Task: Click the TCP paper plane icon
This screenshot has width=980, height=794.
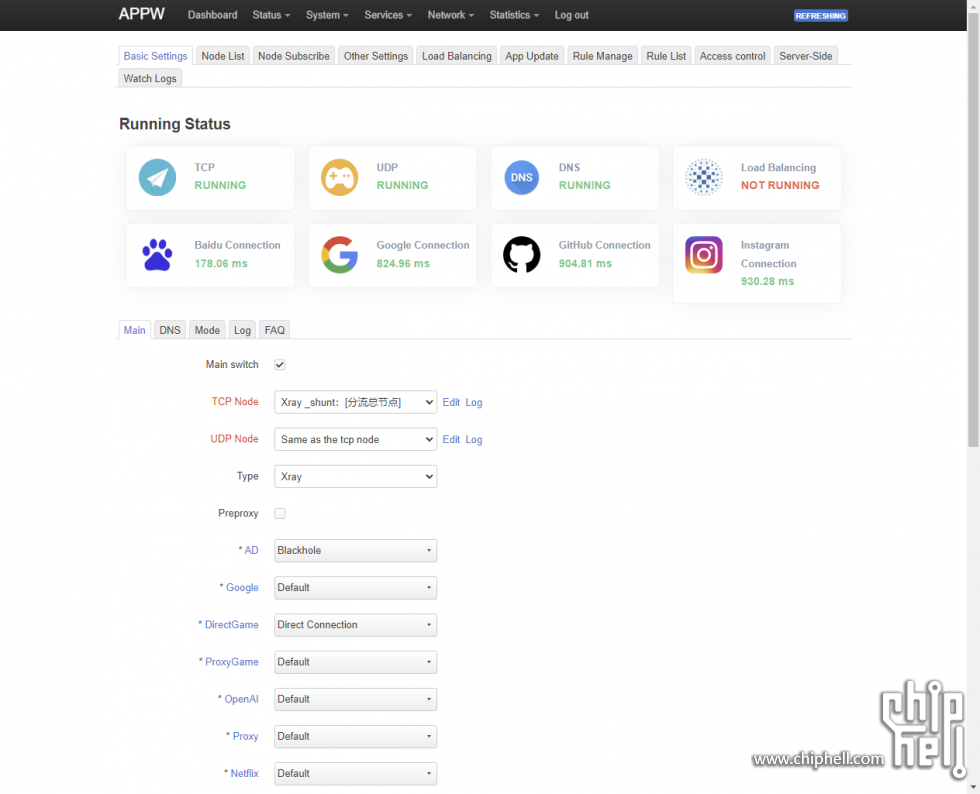Action: (157, 178)
